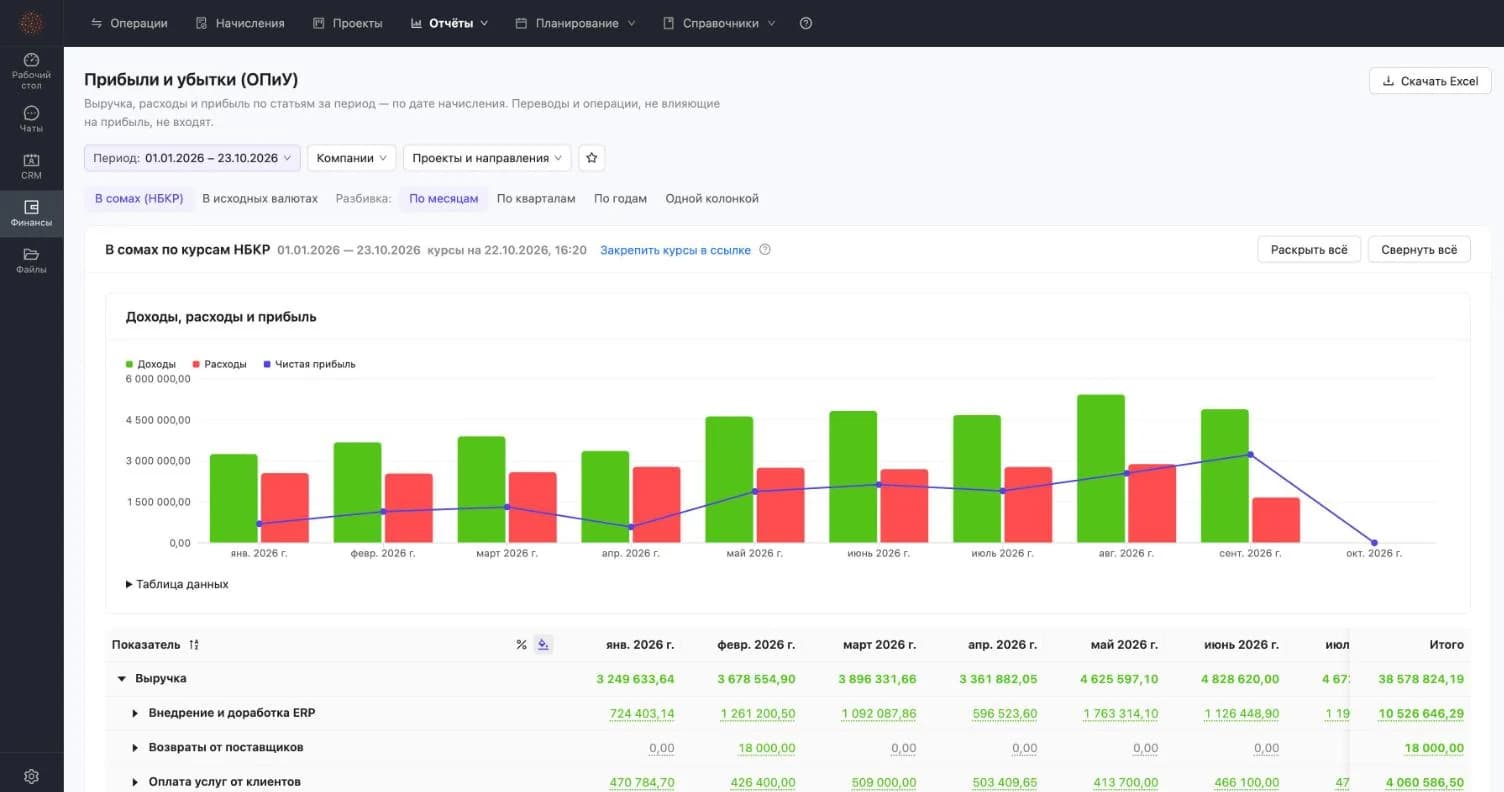Open Проекты и направления filter dropdown
This screenshot has width=1504, height=792.
tap(487, 158)
